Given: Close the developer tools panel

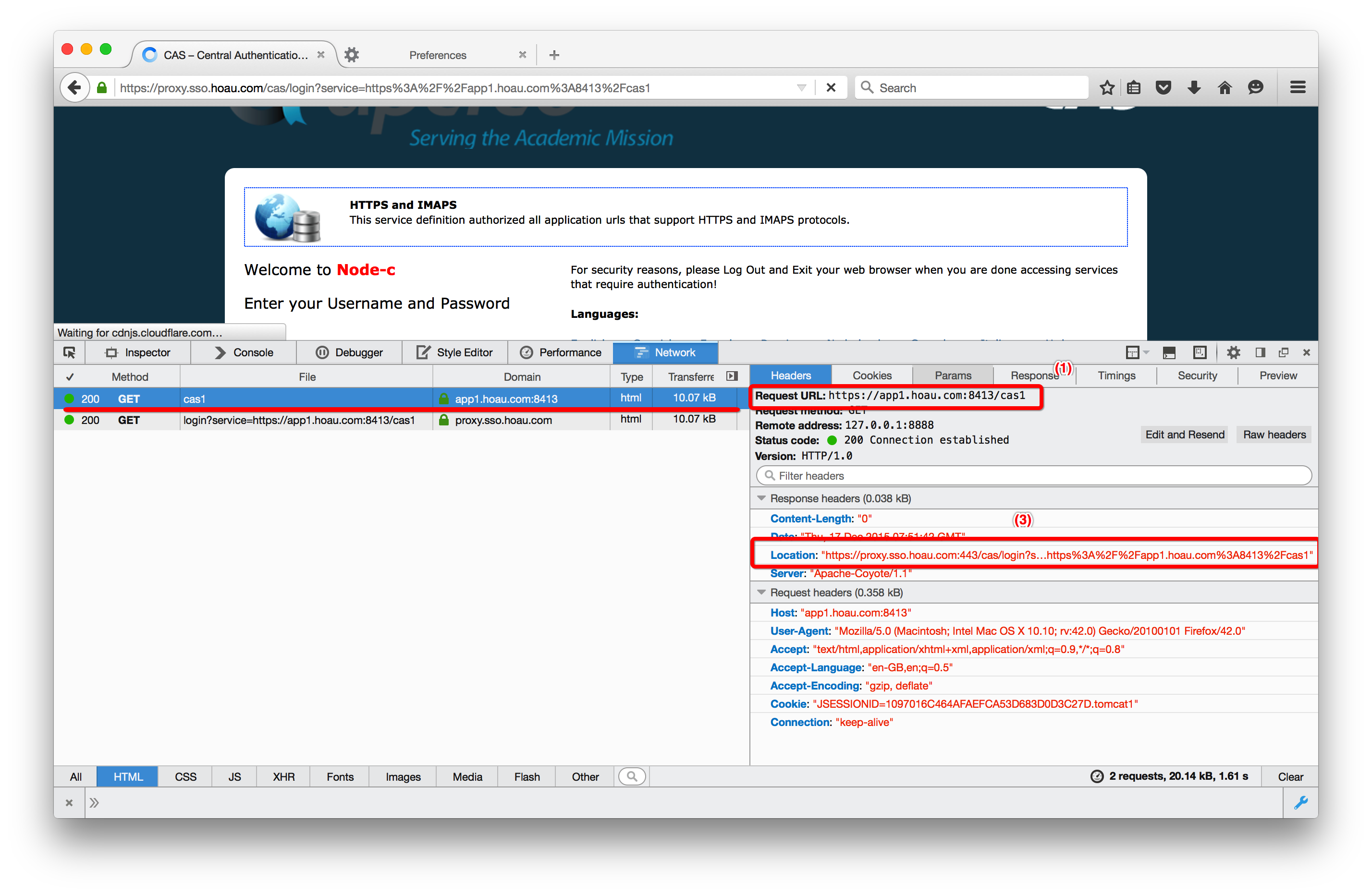Looking at the screenshot, I should (x=1306, y=352).
